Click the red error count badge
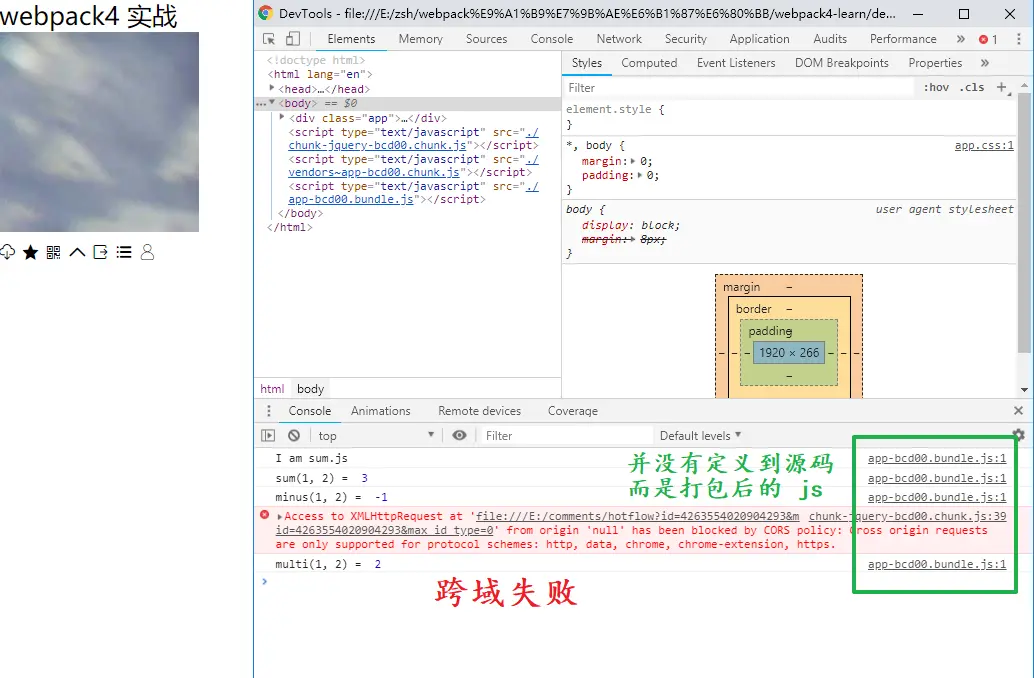Screen dimensions: 1034x678 click(x=988, y=40)
